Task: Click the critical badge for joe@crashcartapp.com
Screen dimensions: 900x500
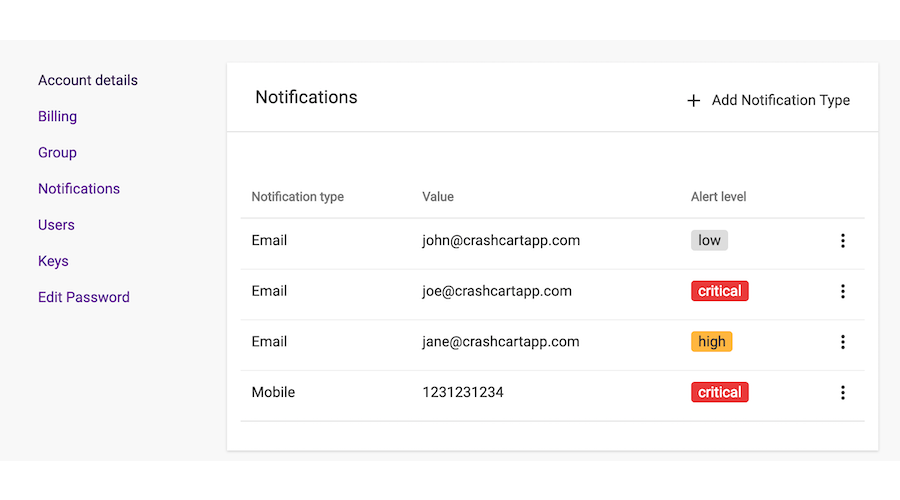Action: click(x=720, y=291)
